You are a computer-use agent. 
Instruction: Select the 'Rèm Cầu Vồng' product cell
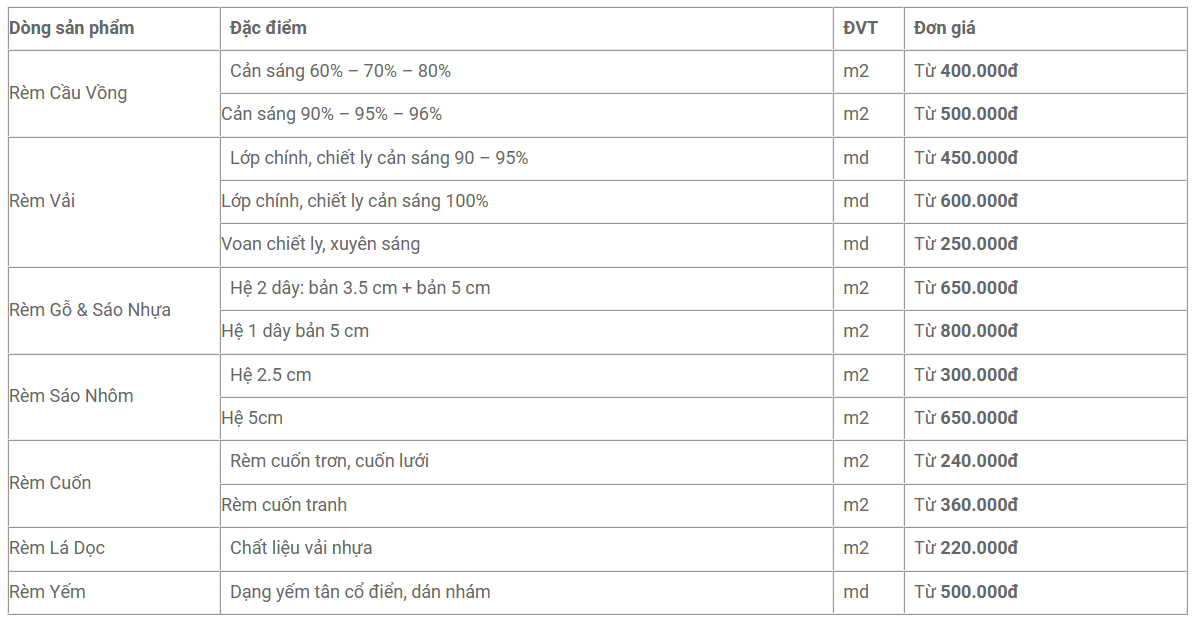click(68, 93)
